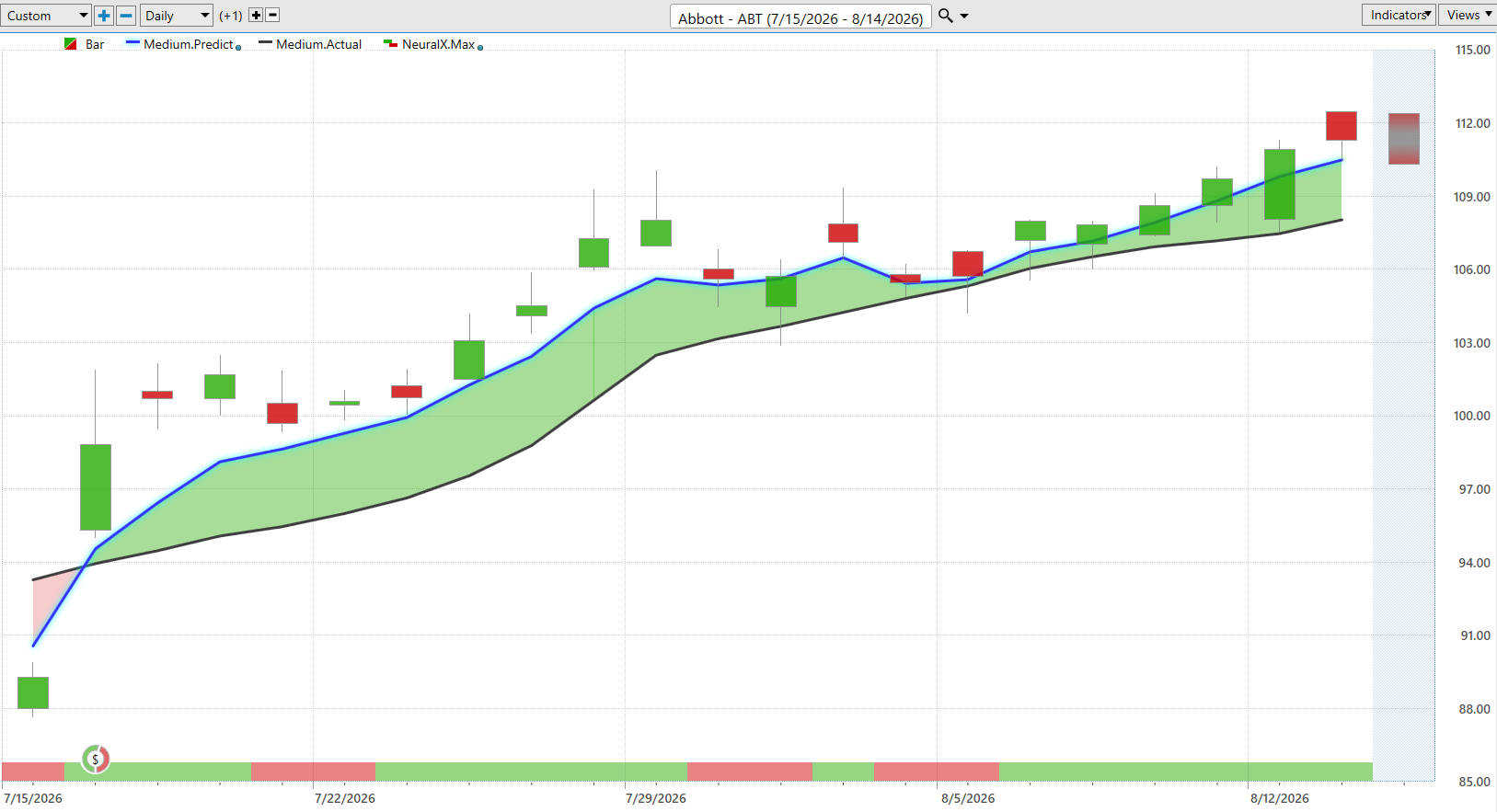Click the NeuralX.Max legend icon
This screenshot has width=1497, height=812.
click(x=390, y=44)
